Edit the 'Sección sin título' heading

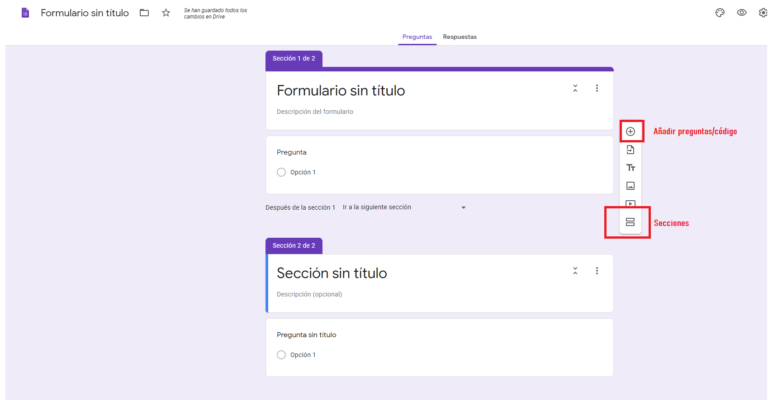pos(332,273)
